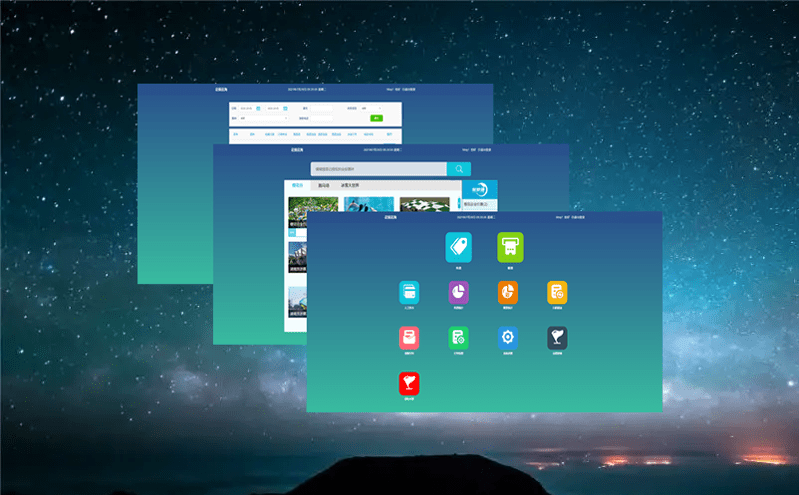This screenshot has height=495, width=799.
Task: Open the green ticket printer icon
Action: 510,246
